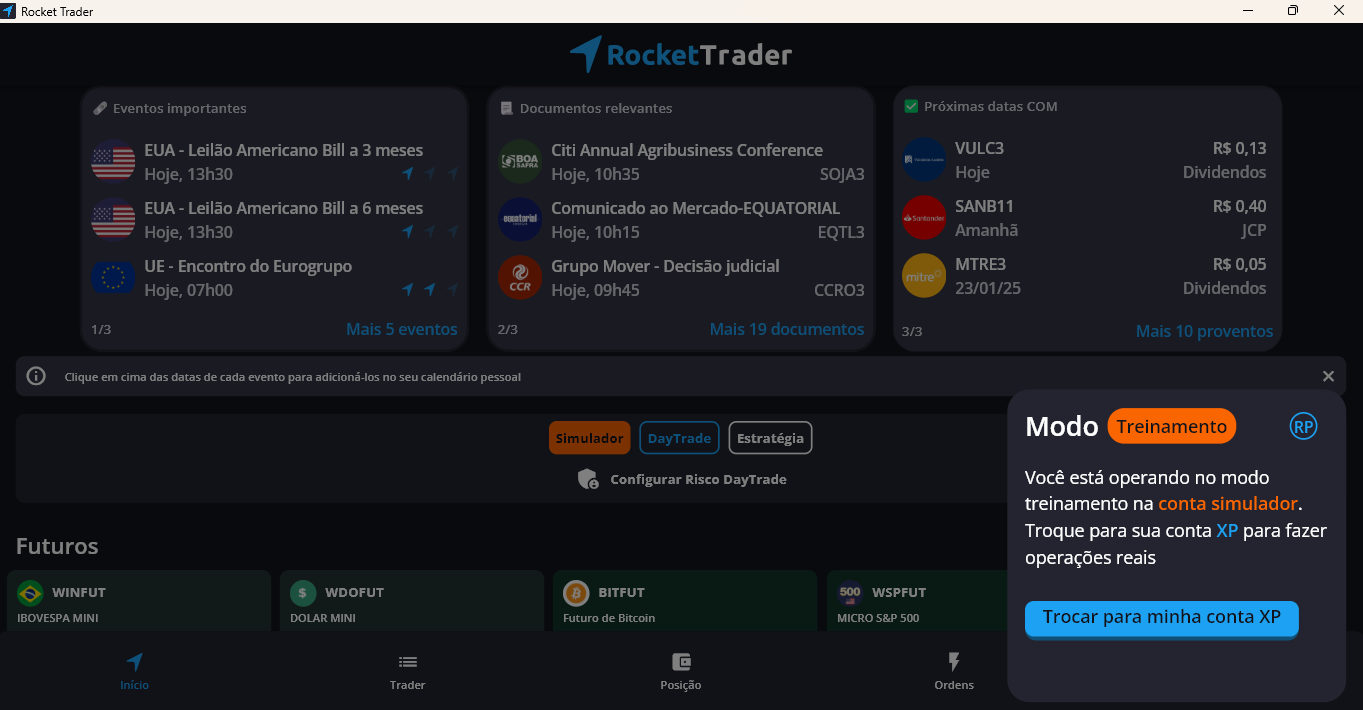Click the document icon beside Documentos relevantes
Image resolution: width=1363 pixels, height=710 pixels.
[507, 108]
